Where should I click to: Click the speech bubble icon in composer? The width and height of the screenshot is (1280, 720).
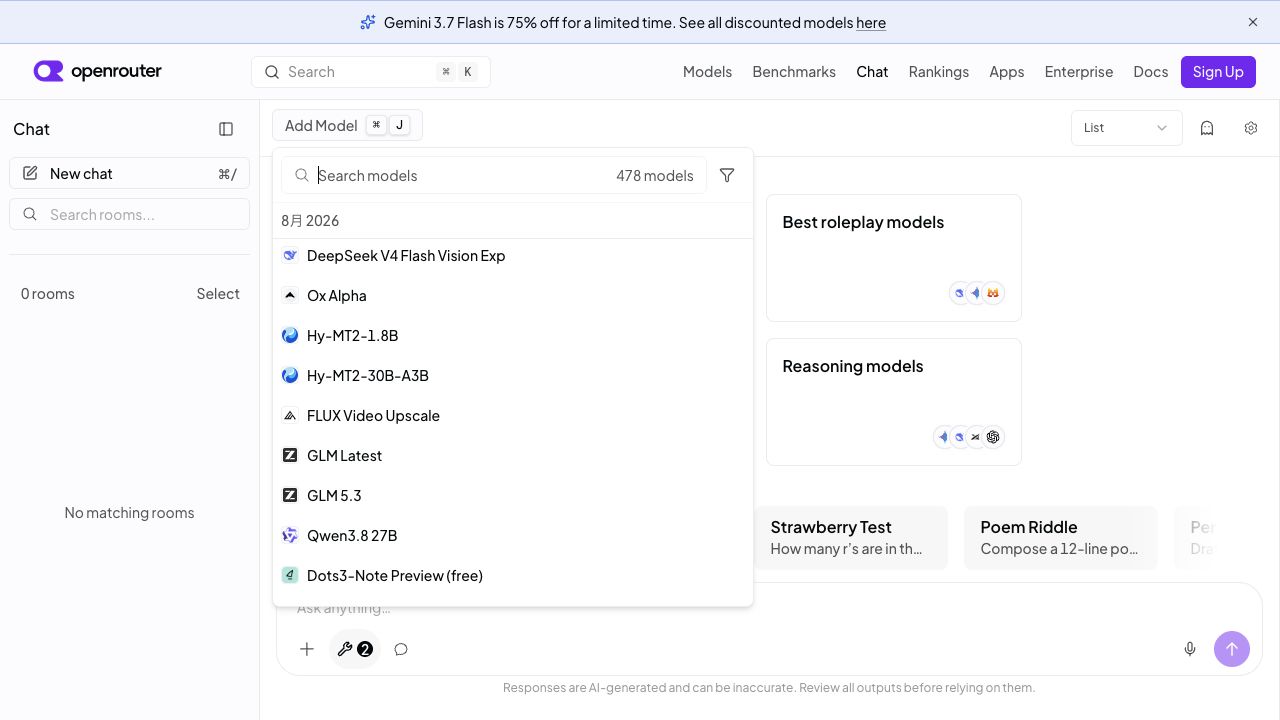401,649
